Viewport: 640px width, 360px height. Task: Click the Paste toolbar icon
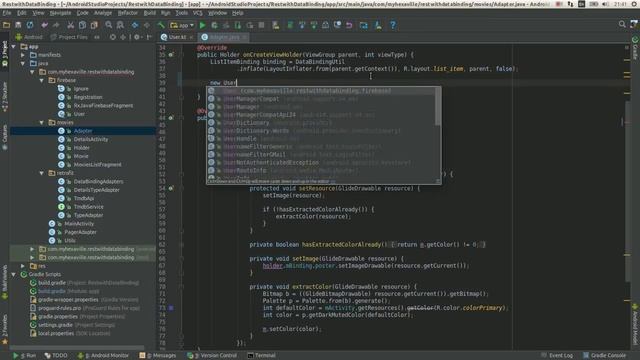click(94, 25)
